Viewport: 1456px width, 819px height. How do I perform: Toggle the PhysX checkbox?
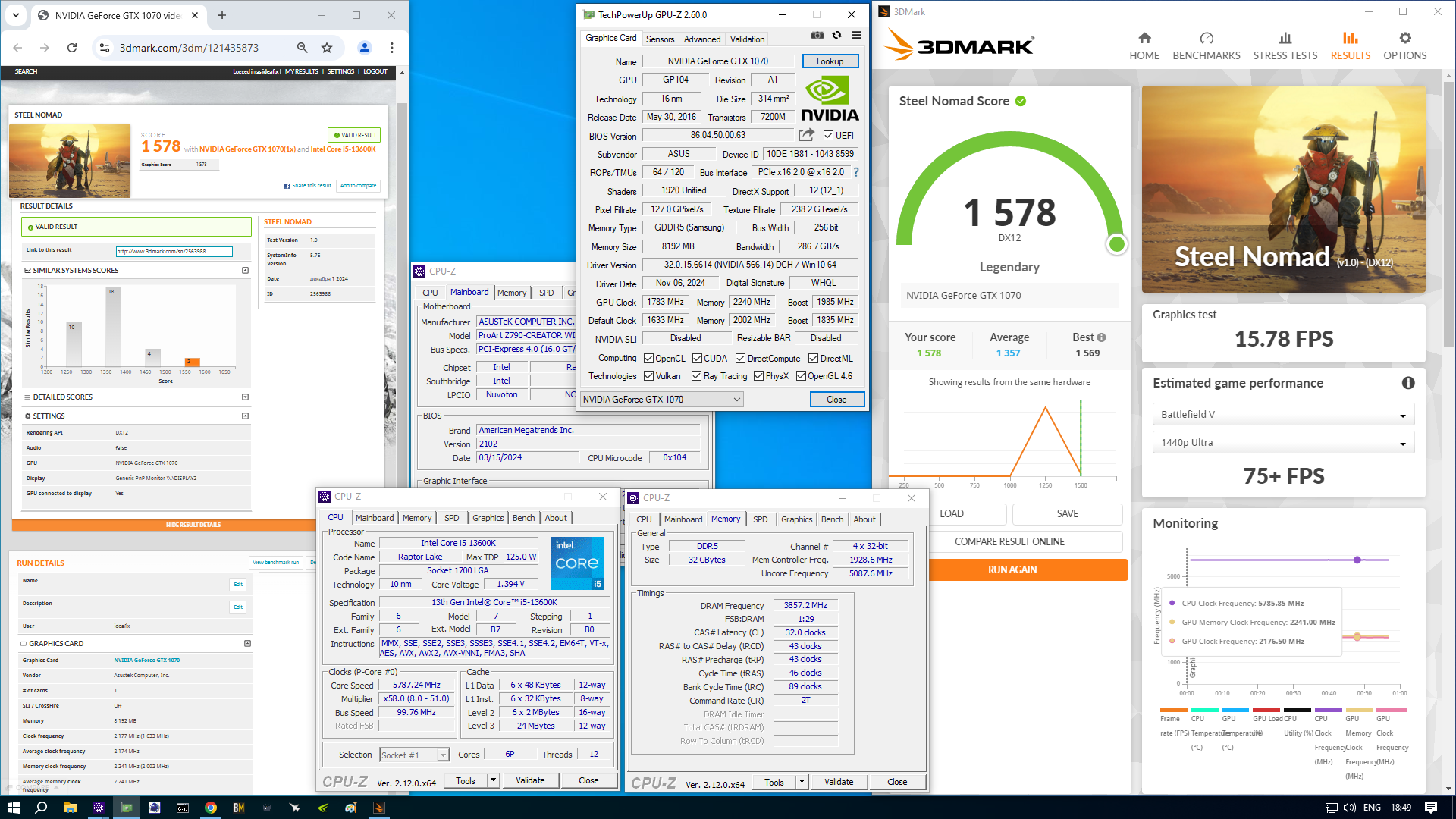758,376
